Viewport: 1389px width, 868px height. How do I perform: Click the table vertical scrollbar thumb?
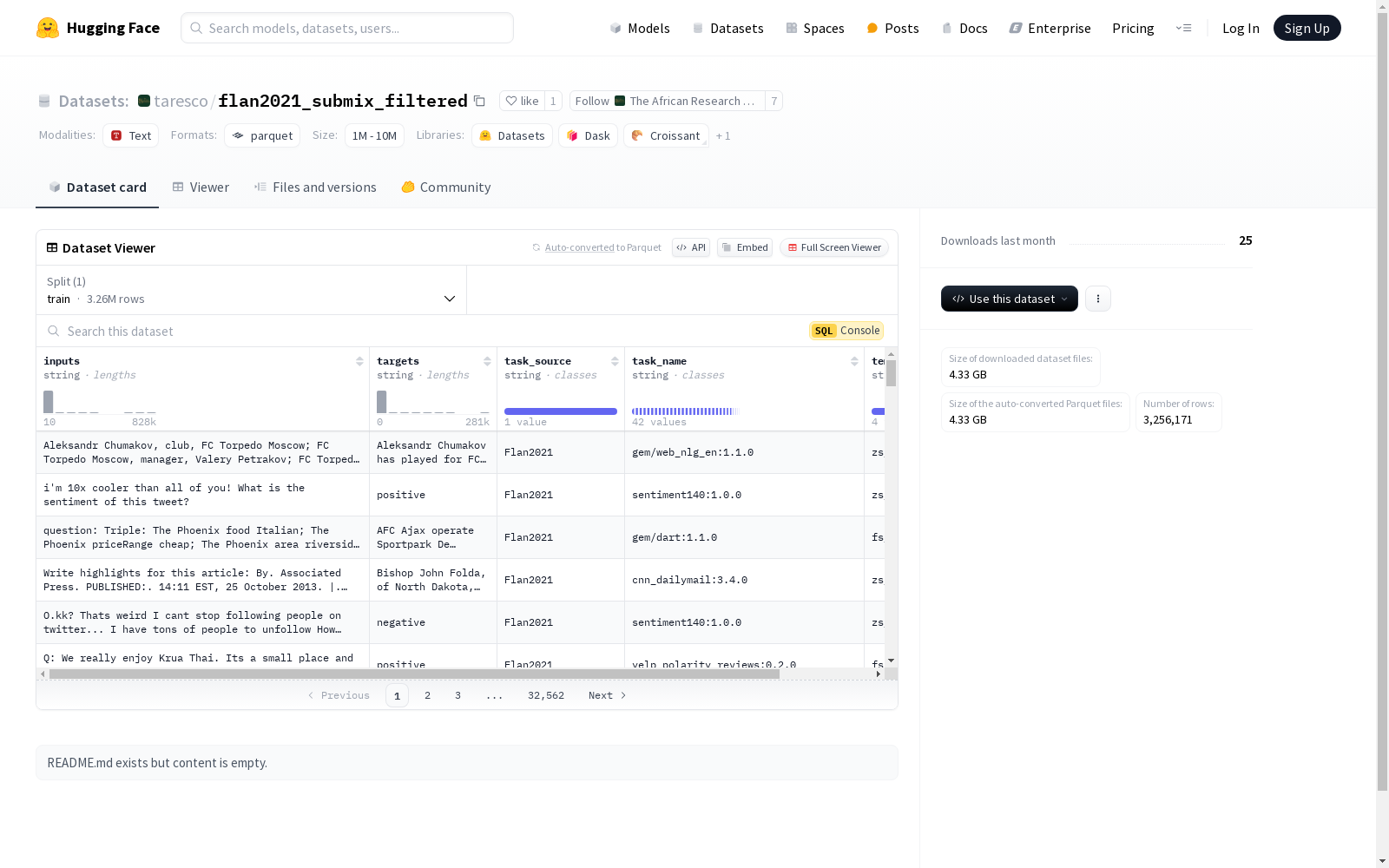891,373
